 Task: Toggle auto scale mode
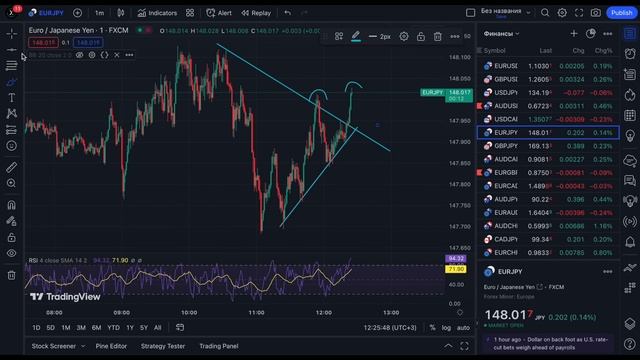463,327
